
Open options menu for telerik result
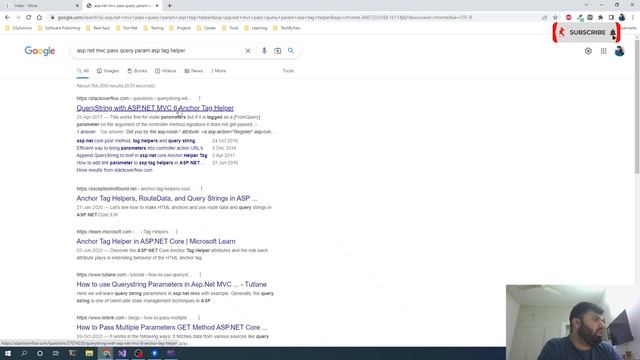199,318
